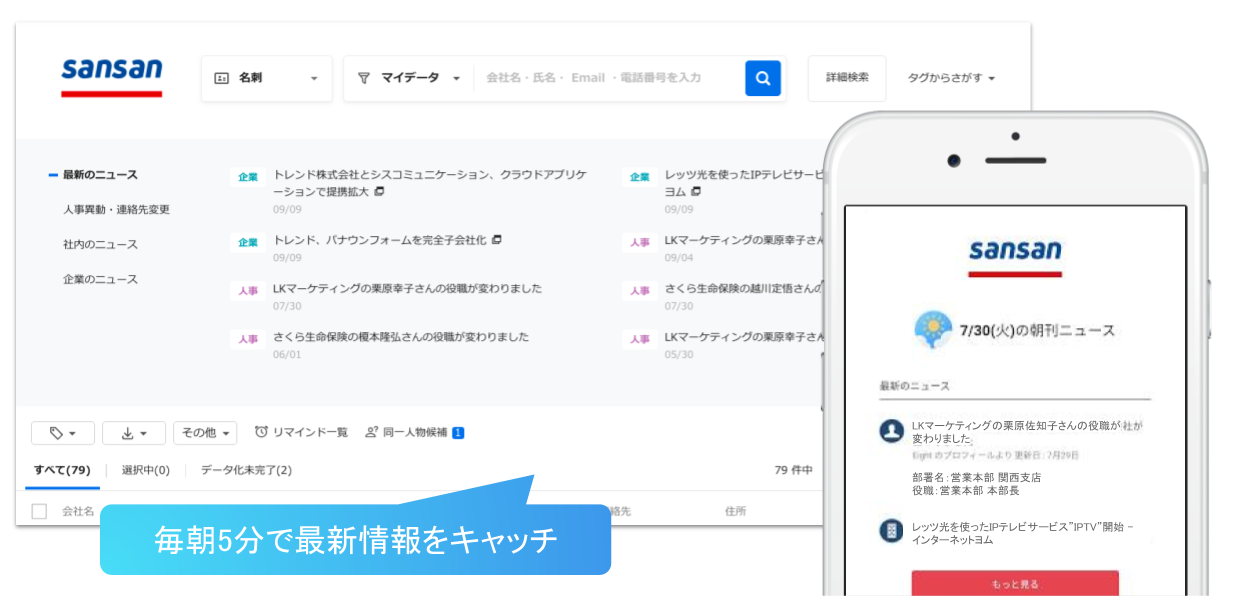Open news トレンド、バナウンフォームを完全子会社化

(380, 240)
